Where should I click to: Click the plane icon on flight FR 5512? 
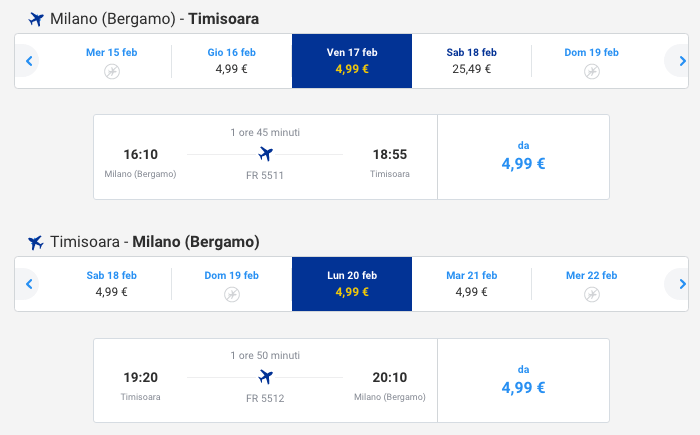tap(265, 377)
